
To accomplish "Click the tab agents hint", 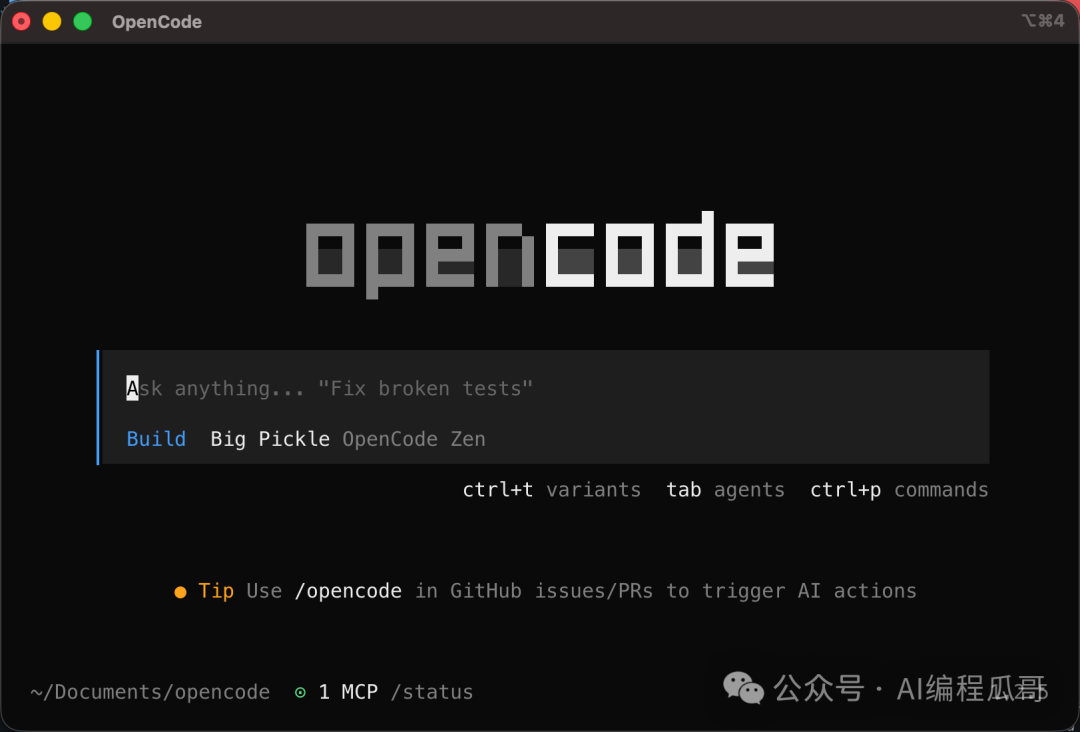I will click(x=725, y=490).
